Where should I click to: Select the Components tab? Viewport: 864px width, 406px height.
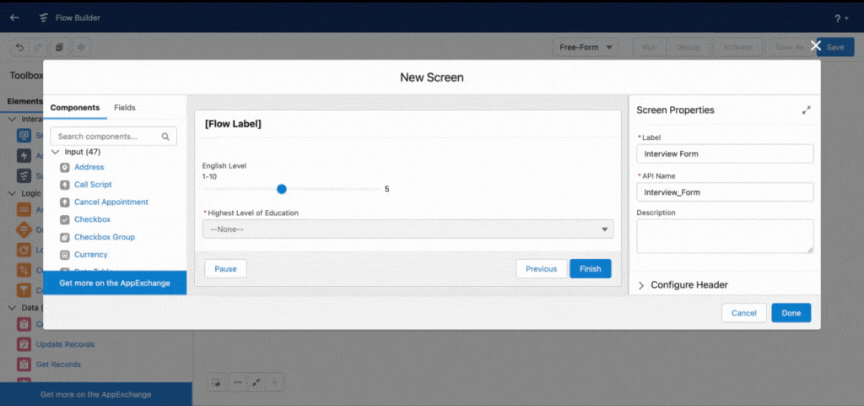[75, 107]
